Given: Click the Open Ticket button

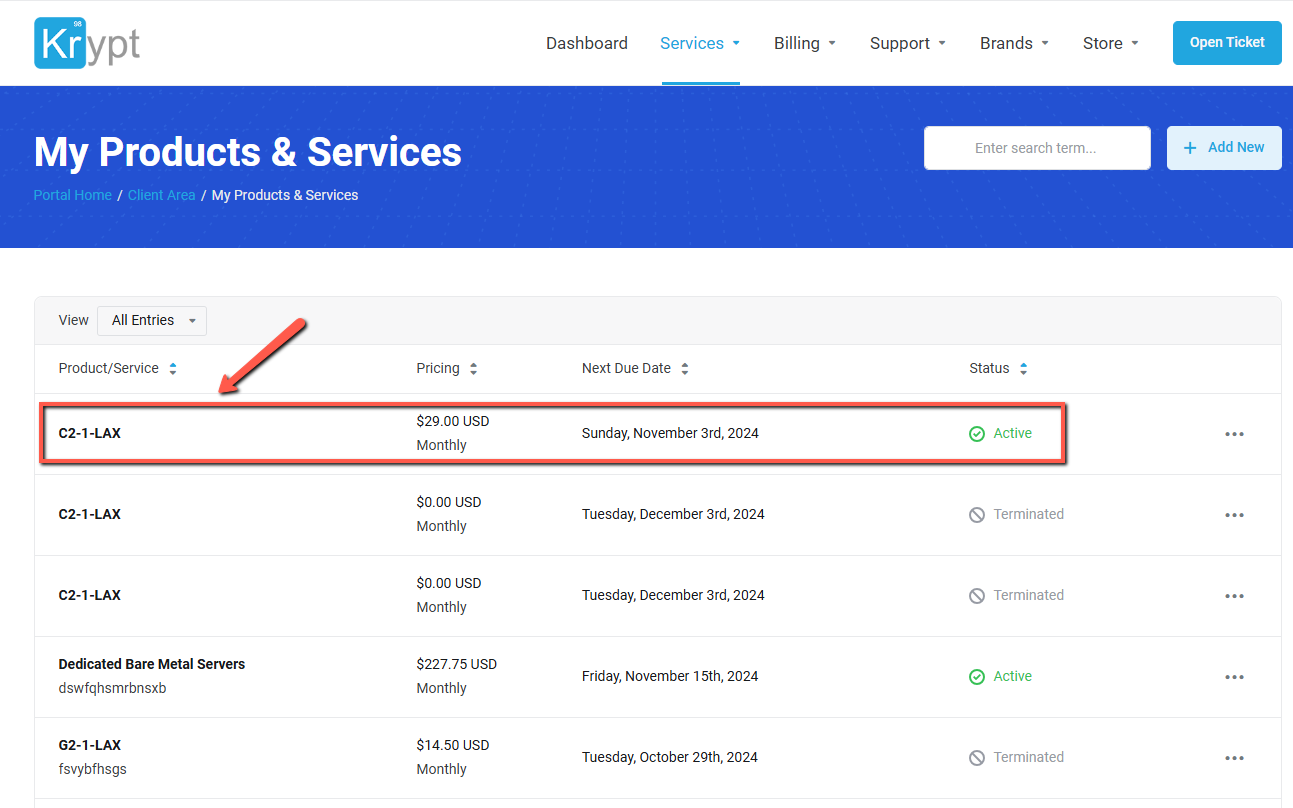Looking at the screenshot, I should tap(1226, 43).
